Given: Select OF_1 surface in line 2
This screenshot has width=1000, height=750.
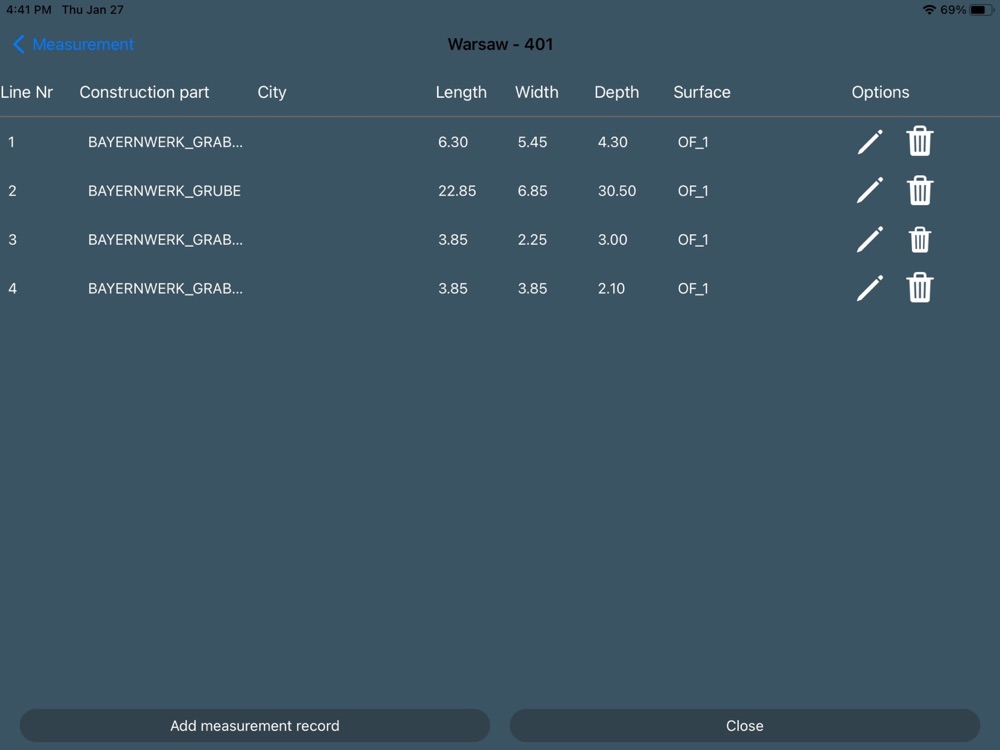Looking at the screenshot, I should point(693,191).
